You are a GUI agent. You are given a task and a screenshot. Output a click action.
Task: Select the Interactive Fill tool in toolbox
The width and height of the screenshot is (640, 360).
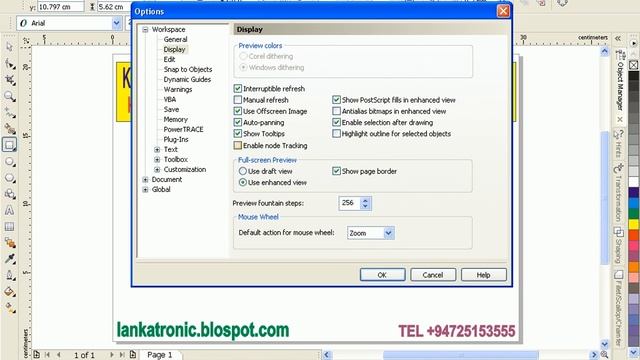(x=9, y=308)
